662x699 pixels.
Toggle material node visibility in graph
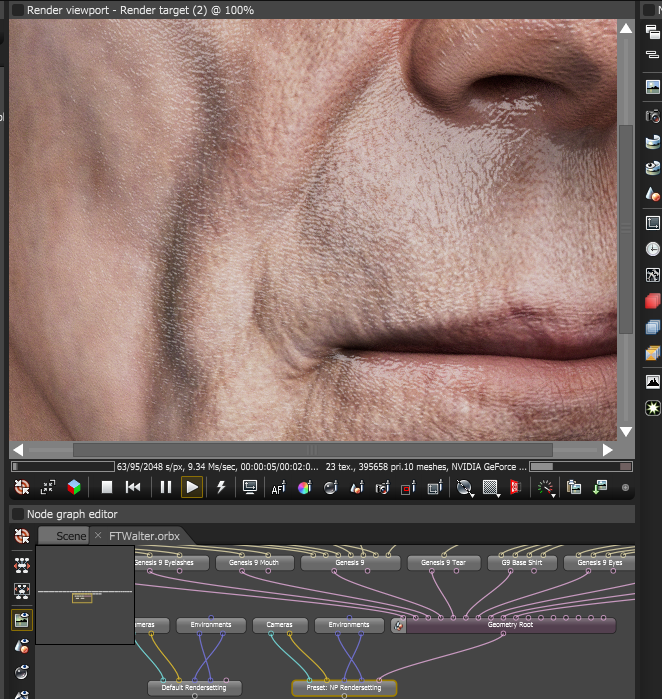(22, 672)
